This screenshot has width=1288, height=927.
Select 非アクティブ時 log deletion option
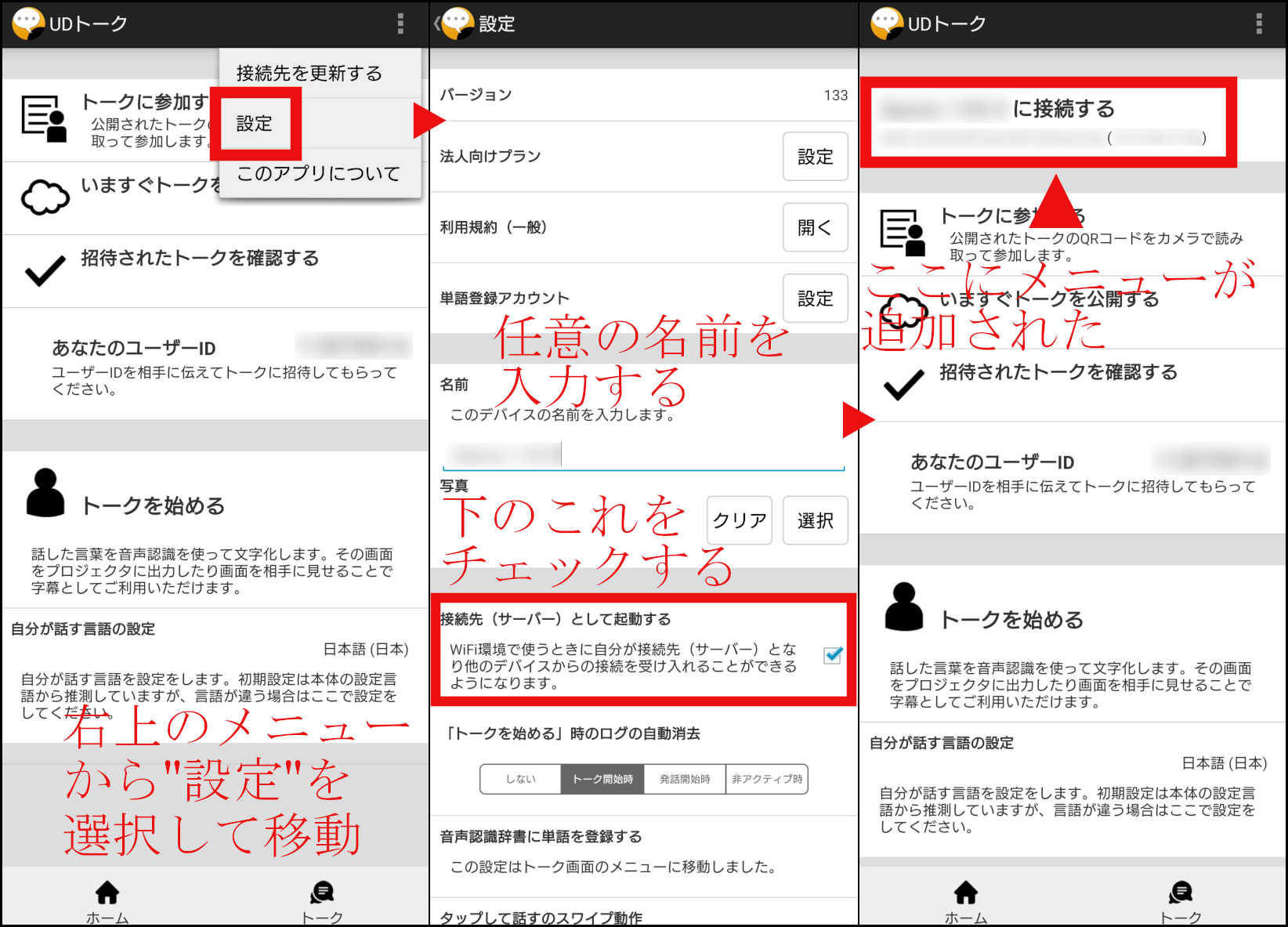(767, 779)
